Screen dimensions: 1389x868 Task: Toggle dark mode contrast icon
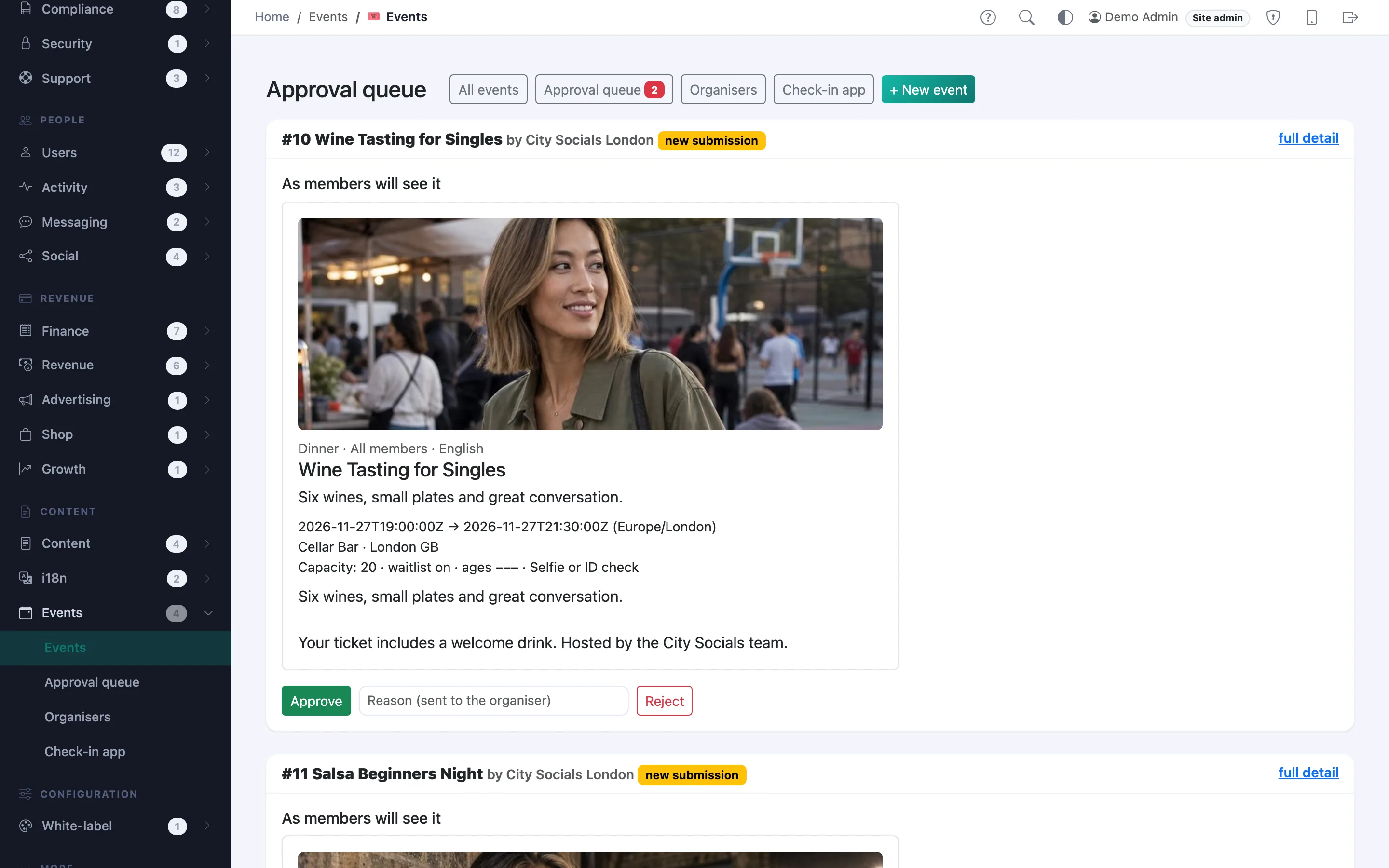[x=1065, y=17]
